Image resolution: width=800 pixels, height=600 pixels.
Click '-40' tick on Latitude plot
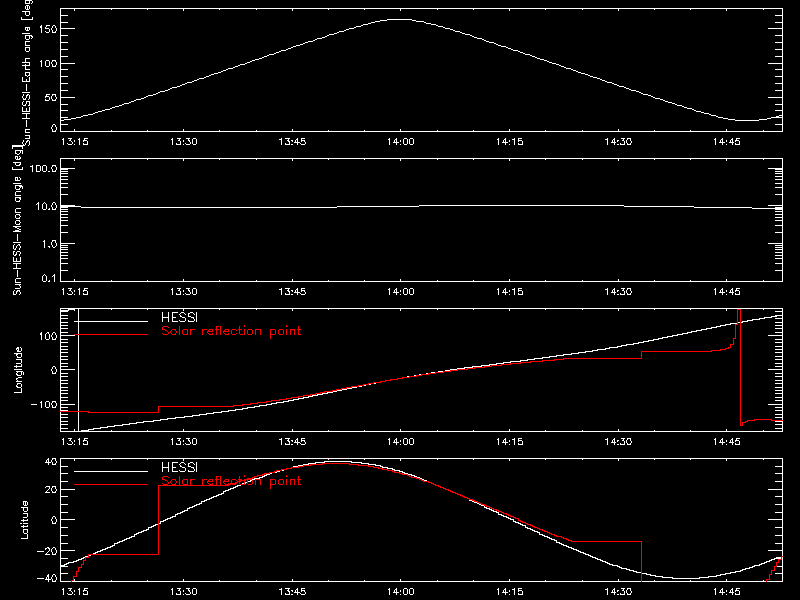pyautogui.click(x=47, y=579)
